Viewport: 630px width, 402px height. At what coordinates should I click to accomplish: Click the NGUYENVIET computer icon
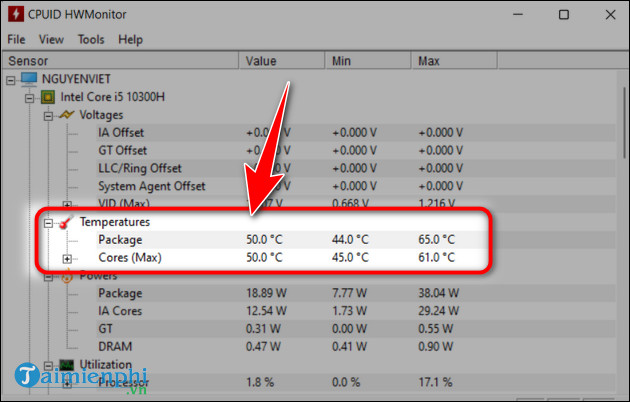(x=29, y=79)
